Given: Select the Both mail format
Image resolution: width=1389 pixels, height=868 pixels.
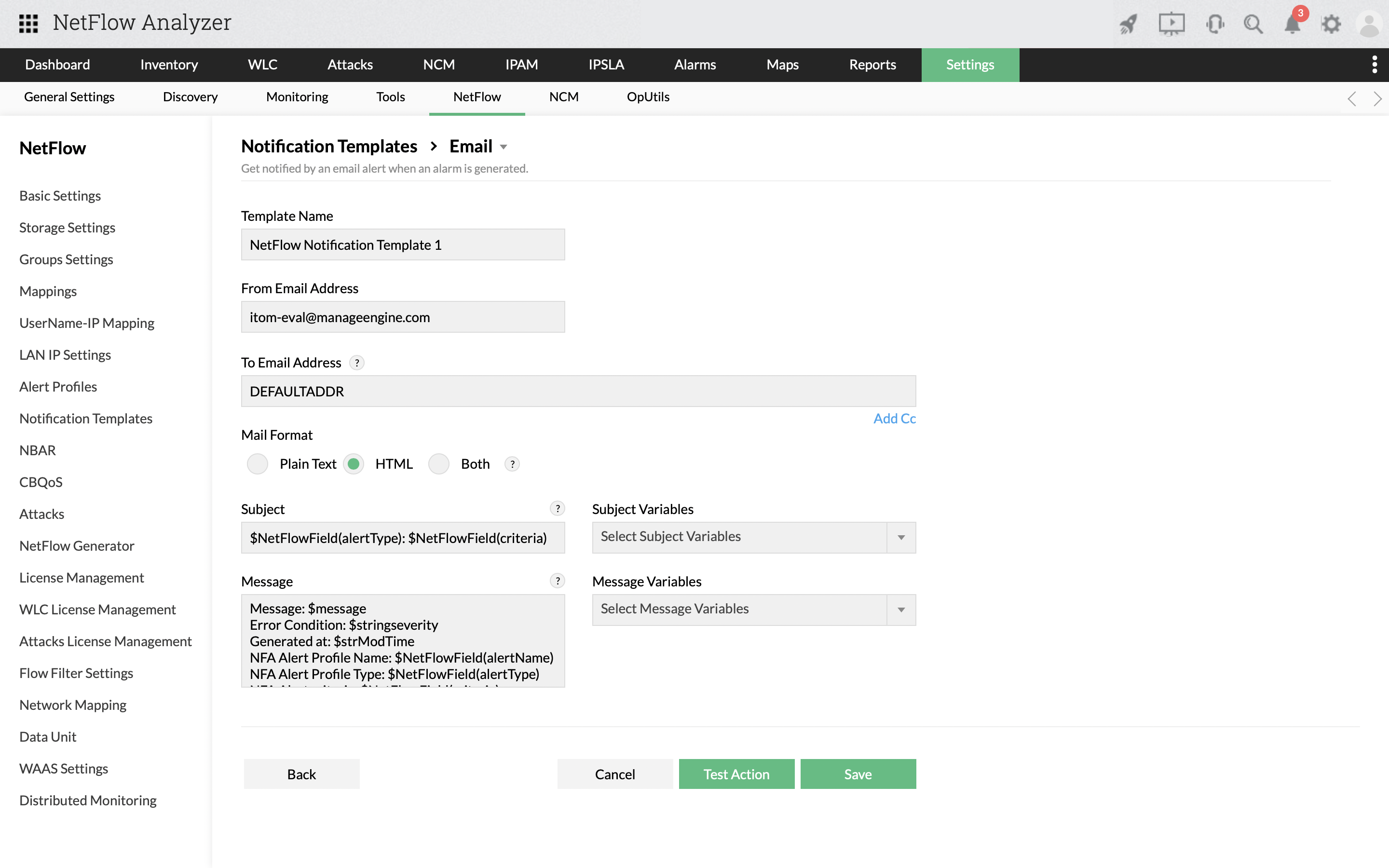Looking at the screenshot, I should point(439,464).
